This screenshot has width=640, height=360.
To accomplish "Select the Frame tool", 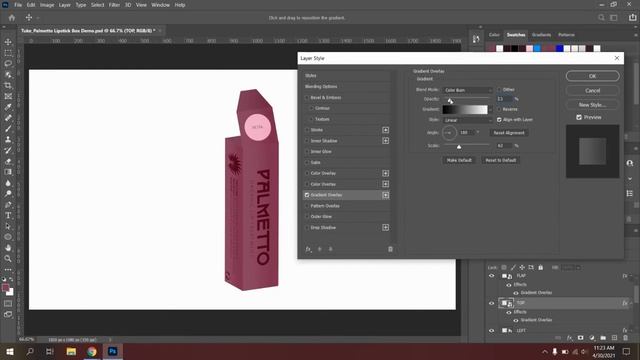I will tap(8, 96).
